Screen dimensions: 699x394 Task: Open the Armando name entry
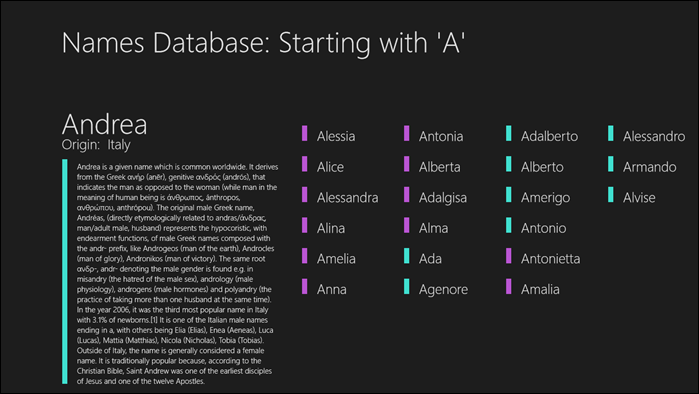click(650, 167)
